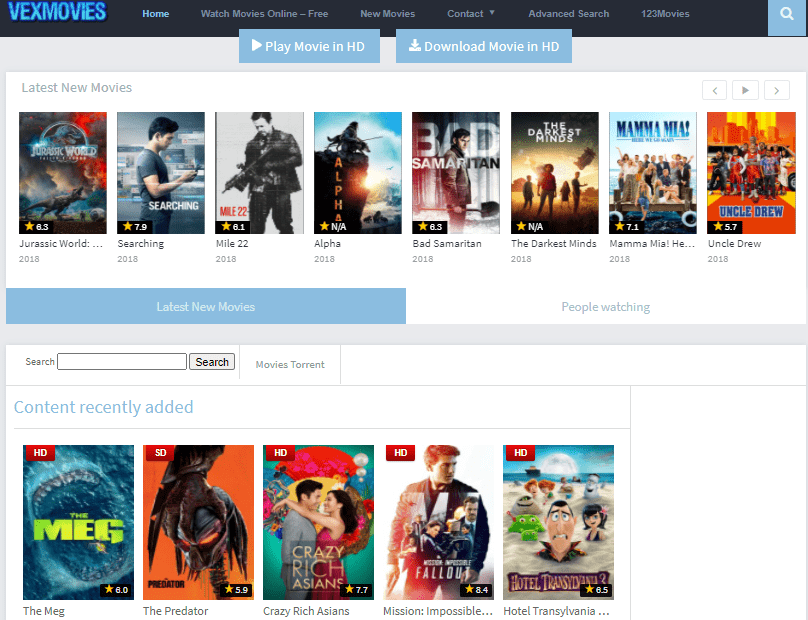Click the HD badge on The Meg
This screenshot has width=808, height=620.
click(40, 453)
